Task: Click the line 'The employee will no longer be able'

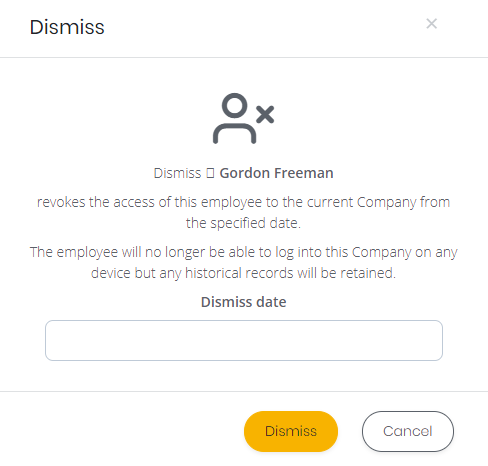Action: click(x=243, y=252)
